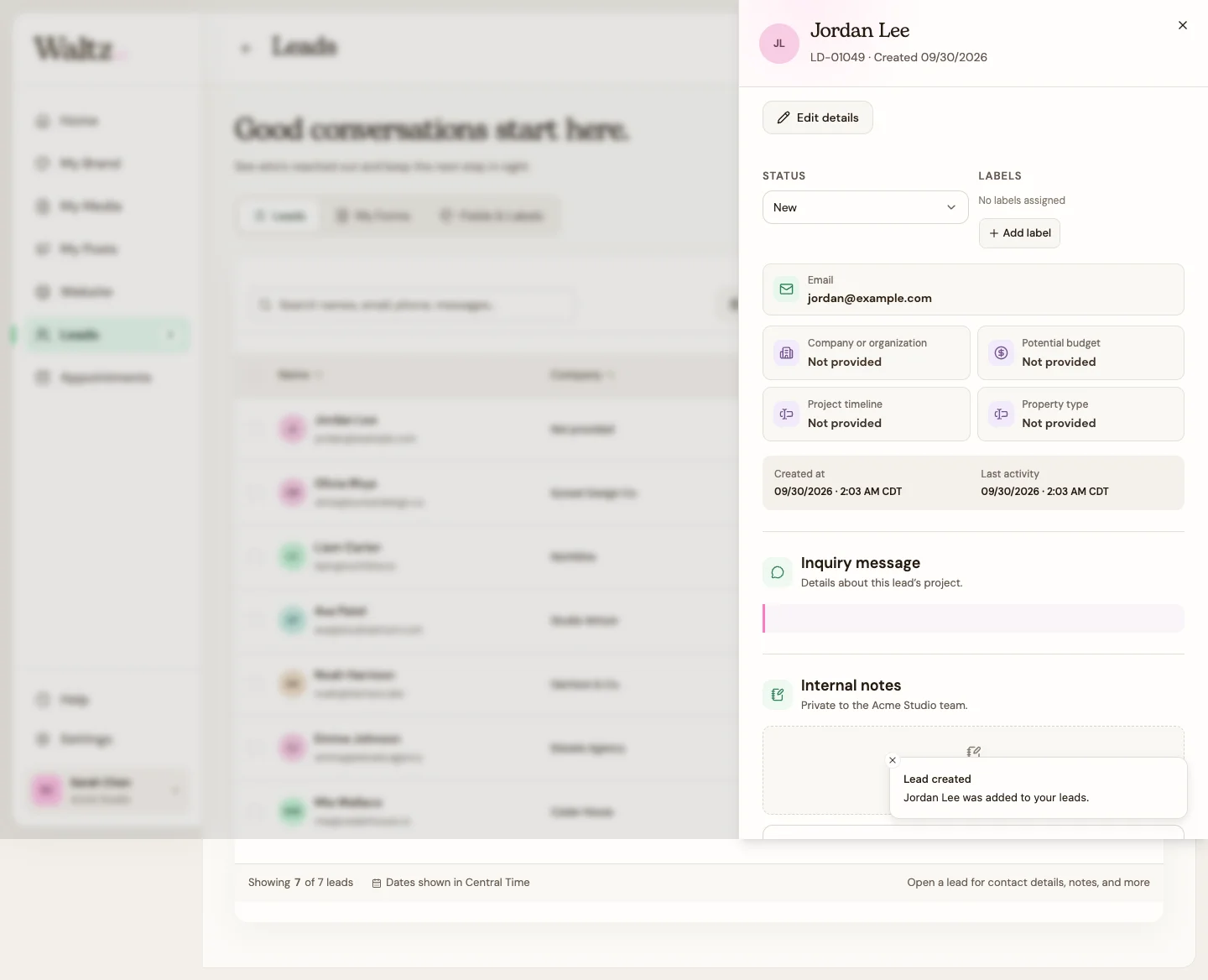Open Leads in the sidebar
The image size is (1208, 980).
point(107,335)
